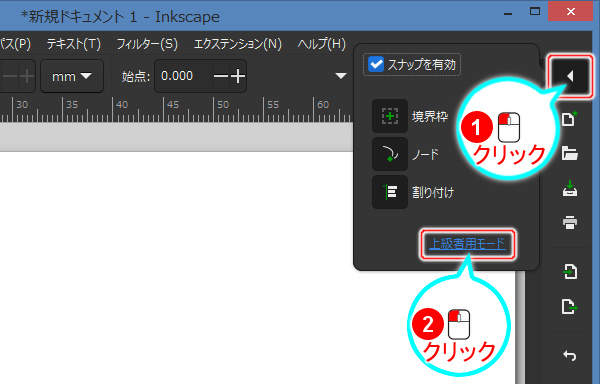This screenshot has width=600, height=384.
Task: Toggle the alignment snap icon
Action: pos(390,192)
